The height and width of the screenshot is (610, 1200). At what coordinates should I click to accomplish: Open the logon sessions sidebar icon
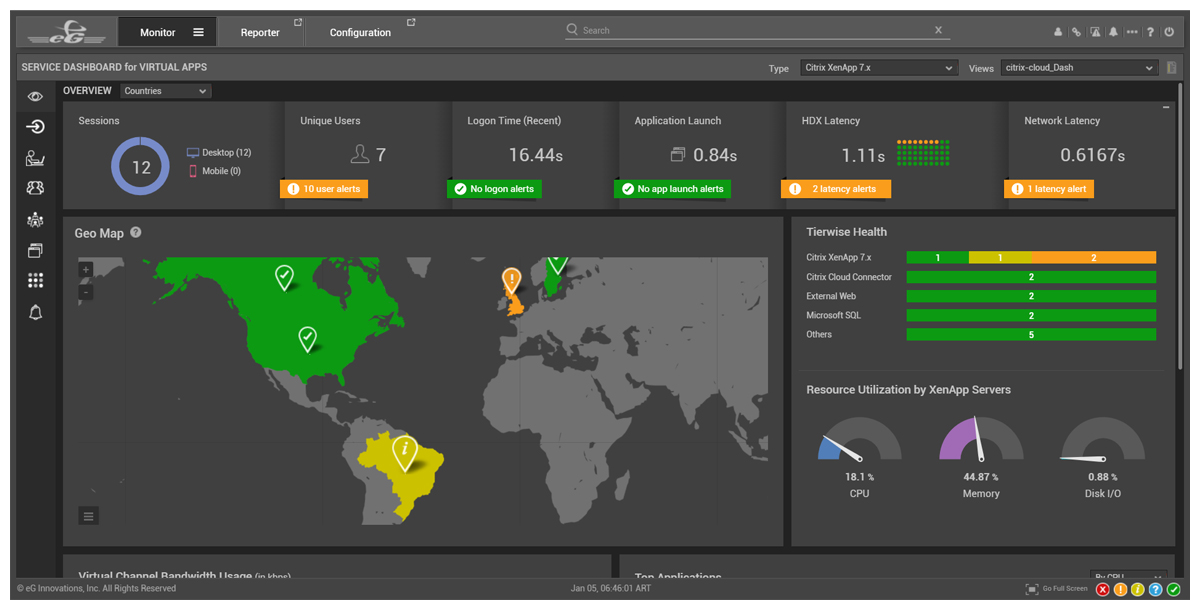tap(35, 127)
